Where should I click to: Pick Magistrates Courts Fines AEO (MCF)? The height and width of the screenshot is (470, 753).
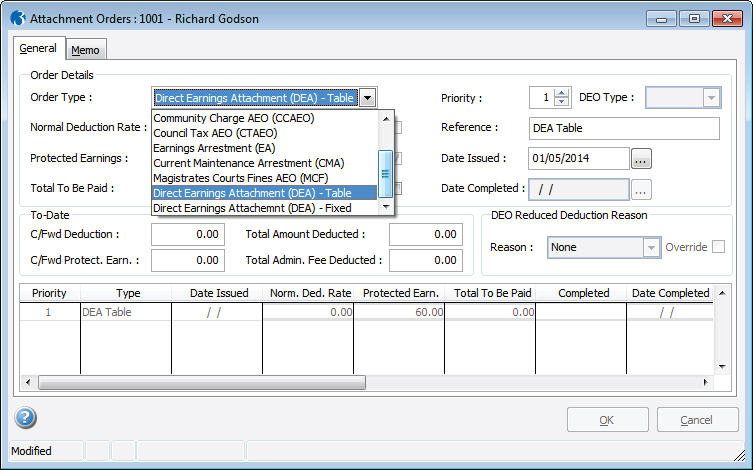click(x=265, y=178)
